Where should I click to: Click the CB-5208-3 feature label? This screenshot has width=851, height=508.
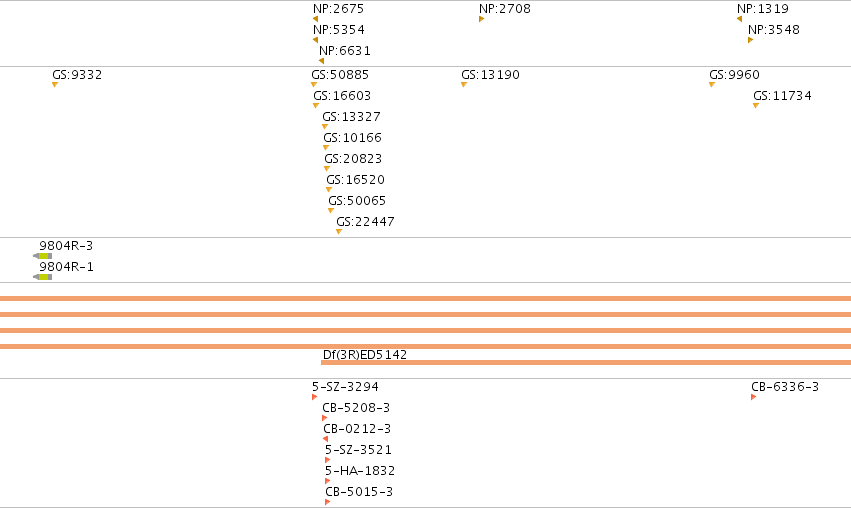(356, 408)
